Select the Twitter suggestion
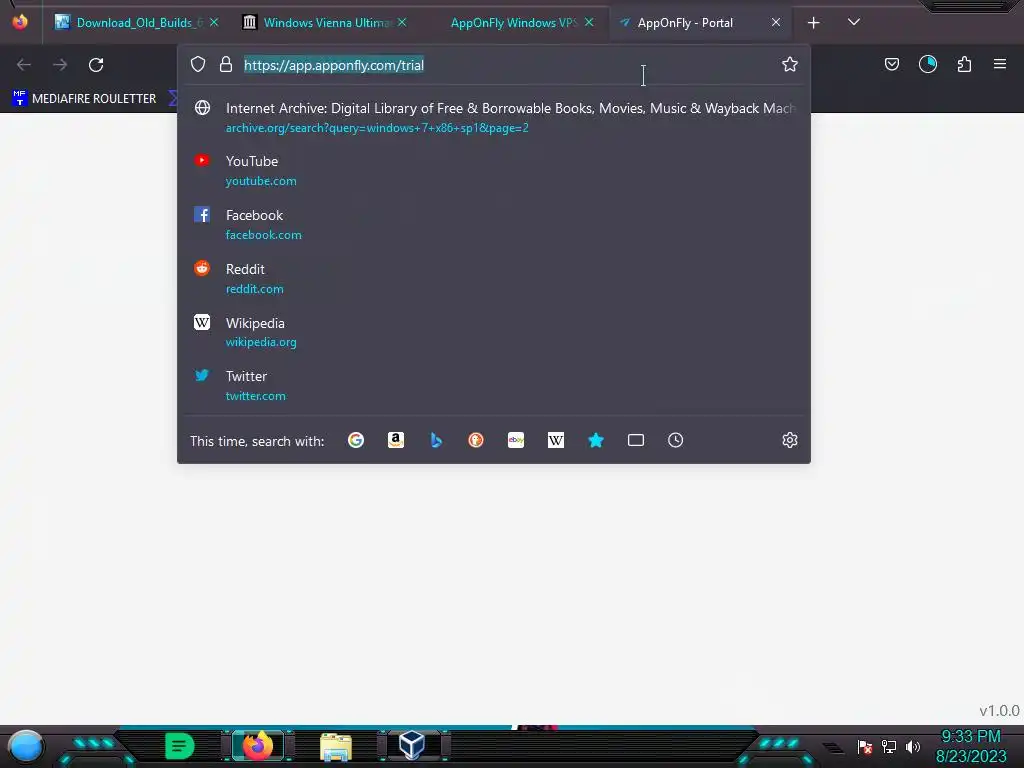The width and height of the screenshot is (1024, 768). pyautogui.click(x=494, y=386)
